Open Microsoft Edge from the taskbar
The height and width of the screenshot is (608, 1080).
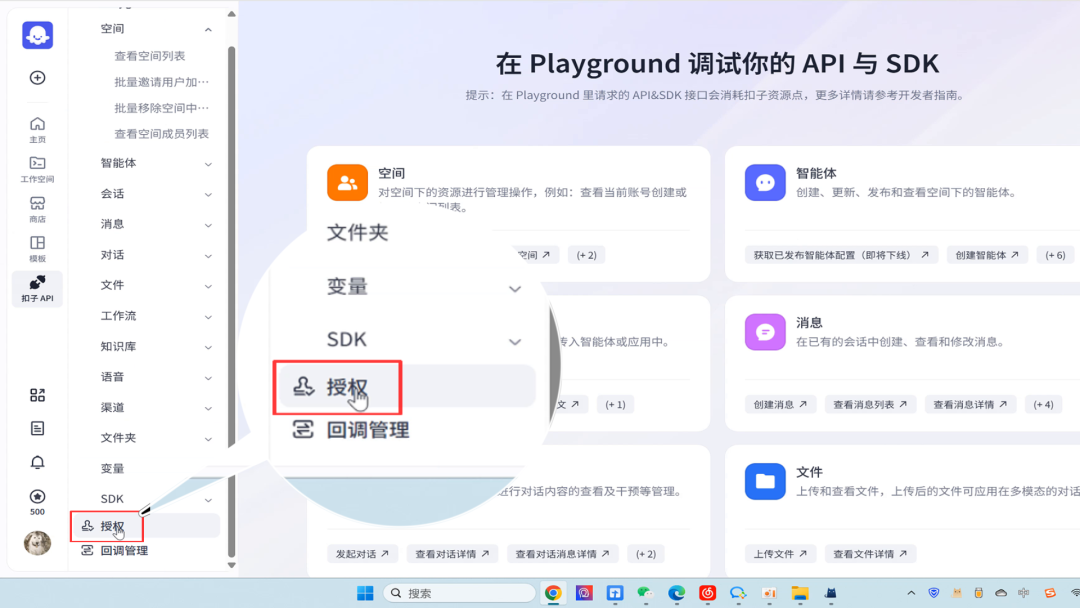click(x=676, y=593)
